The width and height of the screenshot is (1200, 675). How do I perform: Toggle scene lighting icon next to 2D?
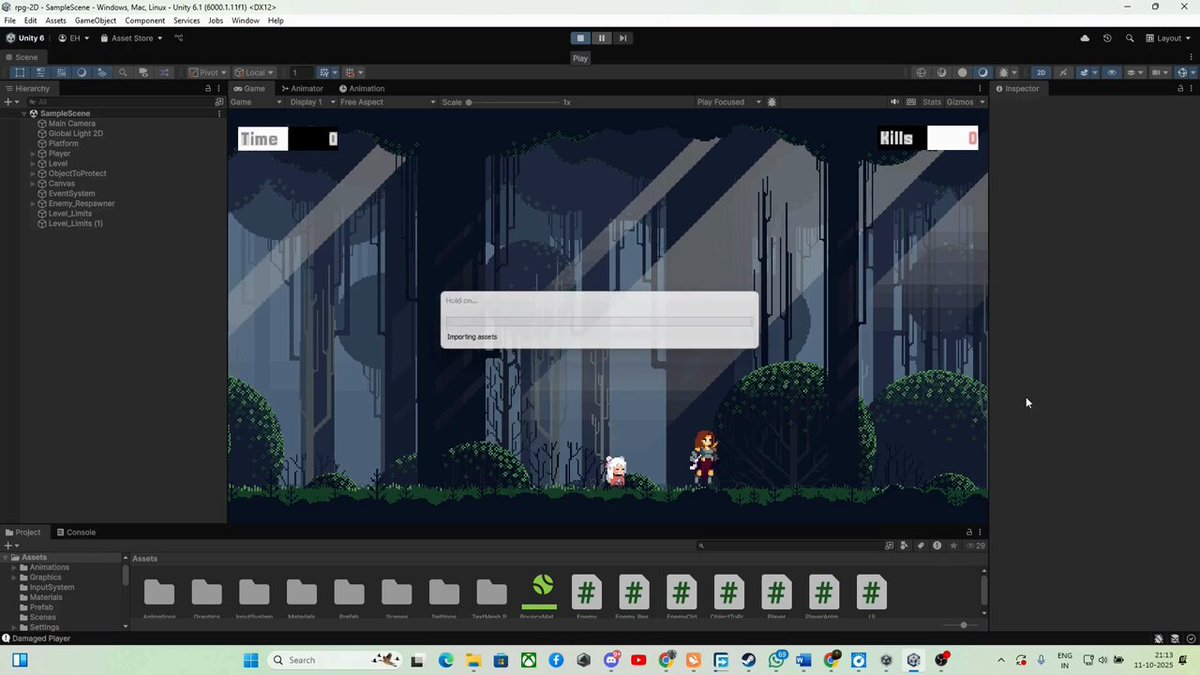1063,72
